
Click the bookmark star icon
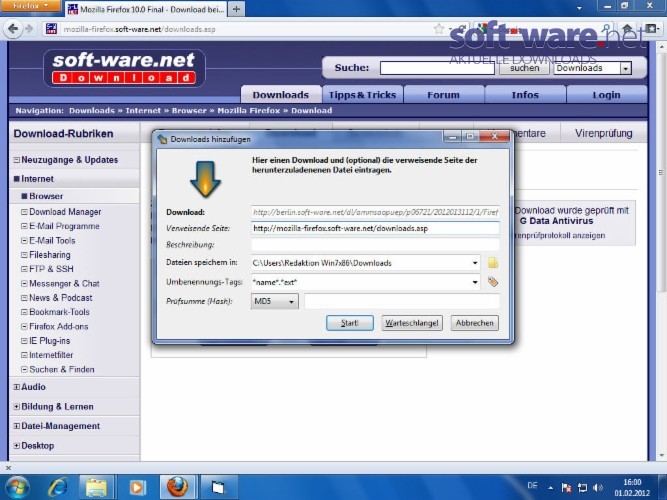(x=439, y=29)
